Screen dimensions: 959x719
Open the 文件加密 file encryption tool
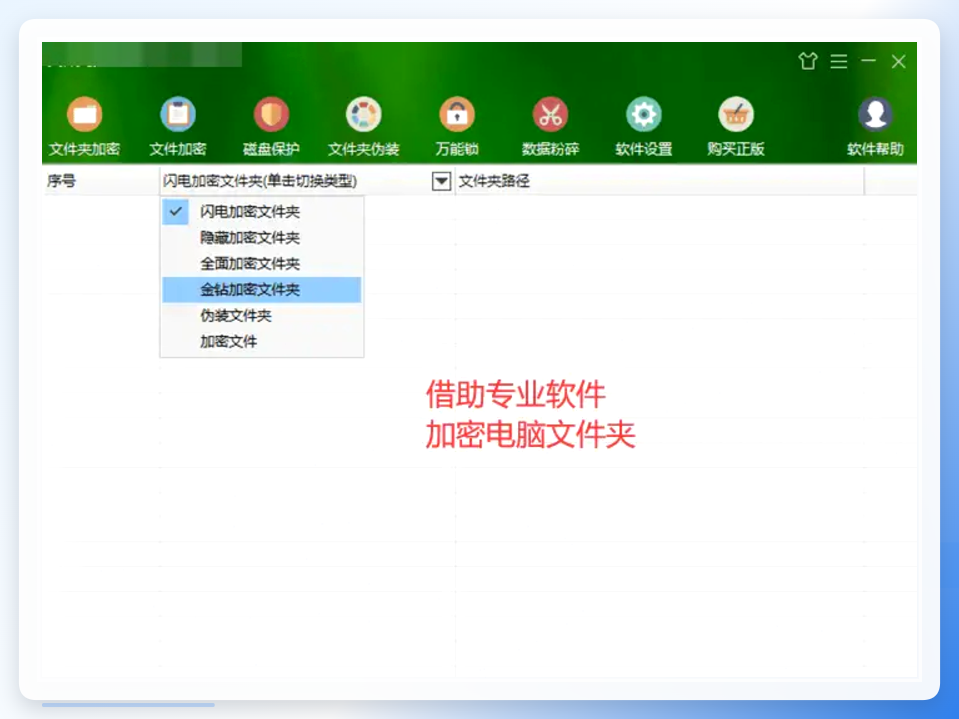click(178, 127)
